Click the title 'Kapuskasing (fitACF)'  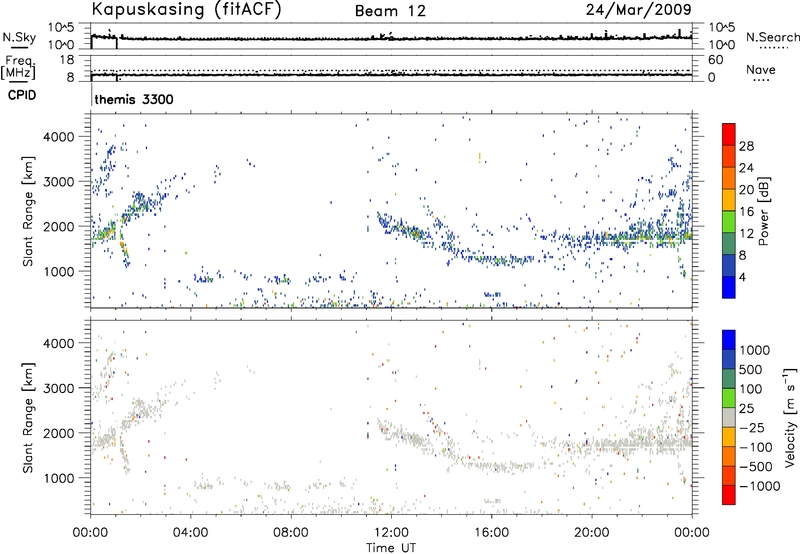(186, 10)
